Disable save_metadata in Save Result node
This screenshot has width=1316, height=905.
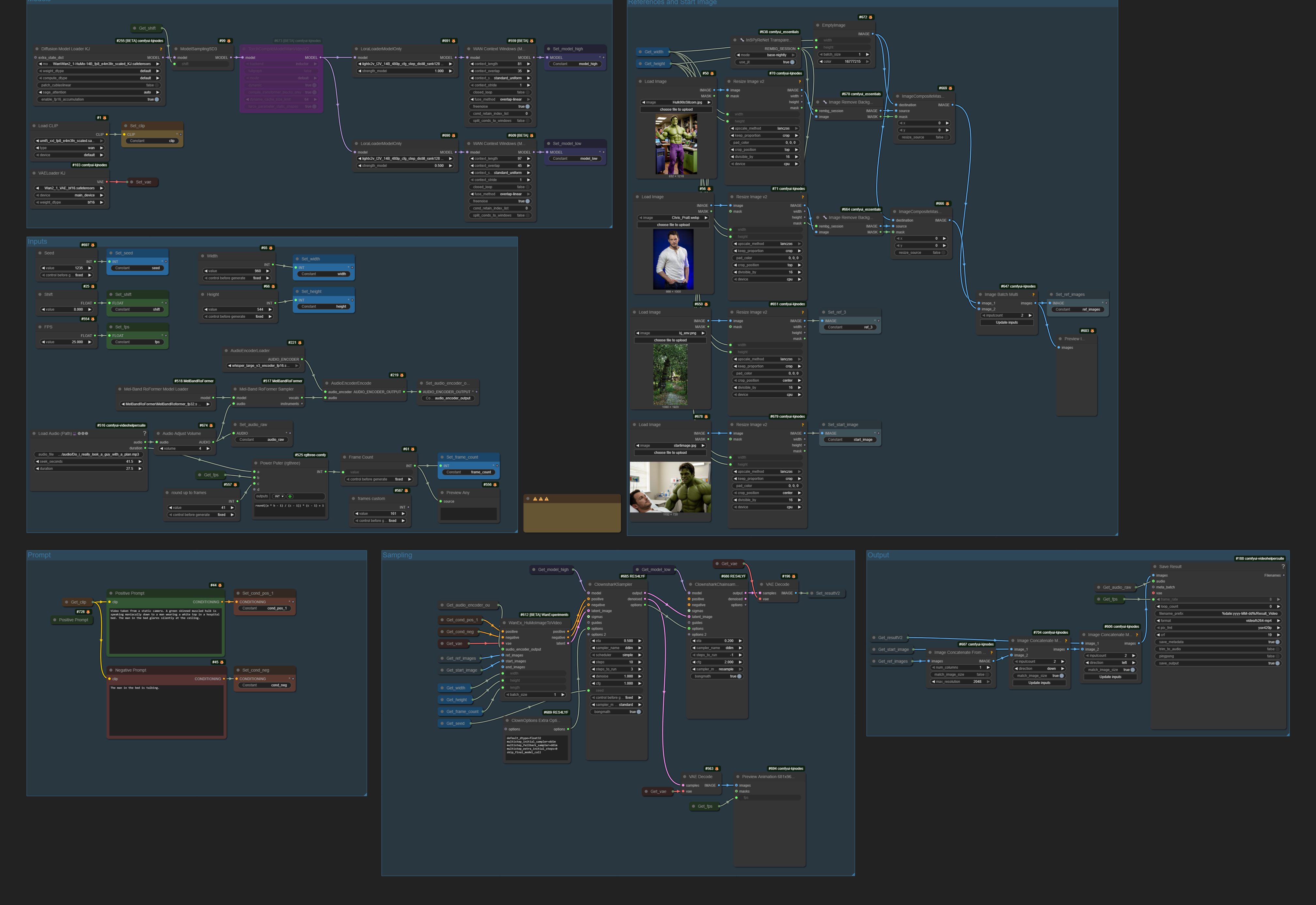tap(1277, 642)
